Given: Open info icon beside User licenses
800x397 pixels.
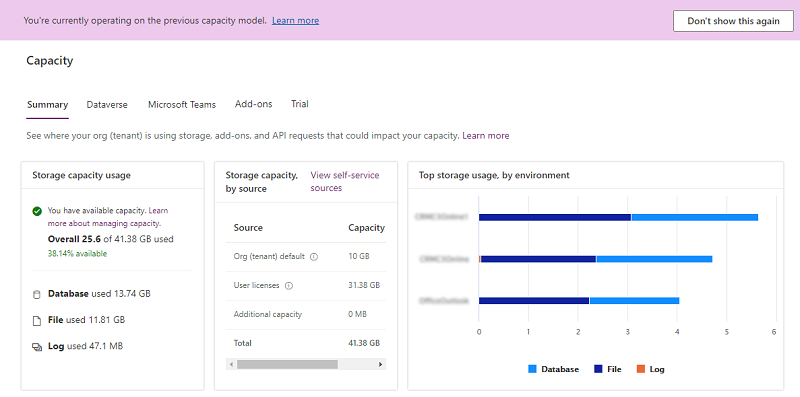Looking at the screenshot, I should [x=289, y=286].
